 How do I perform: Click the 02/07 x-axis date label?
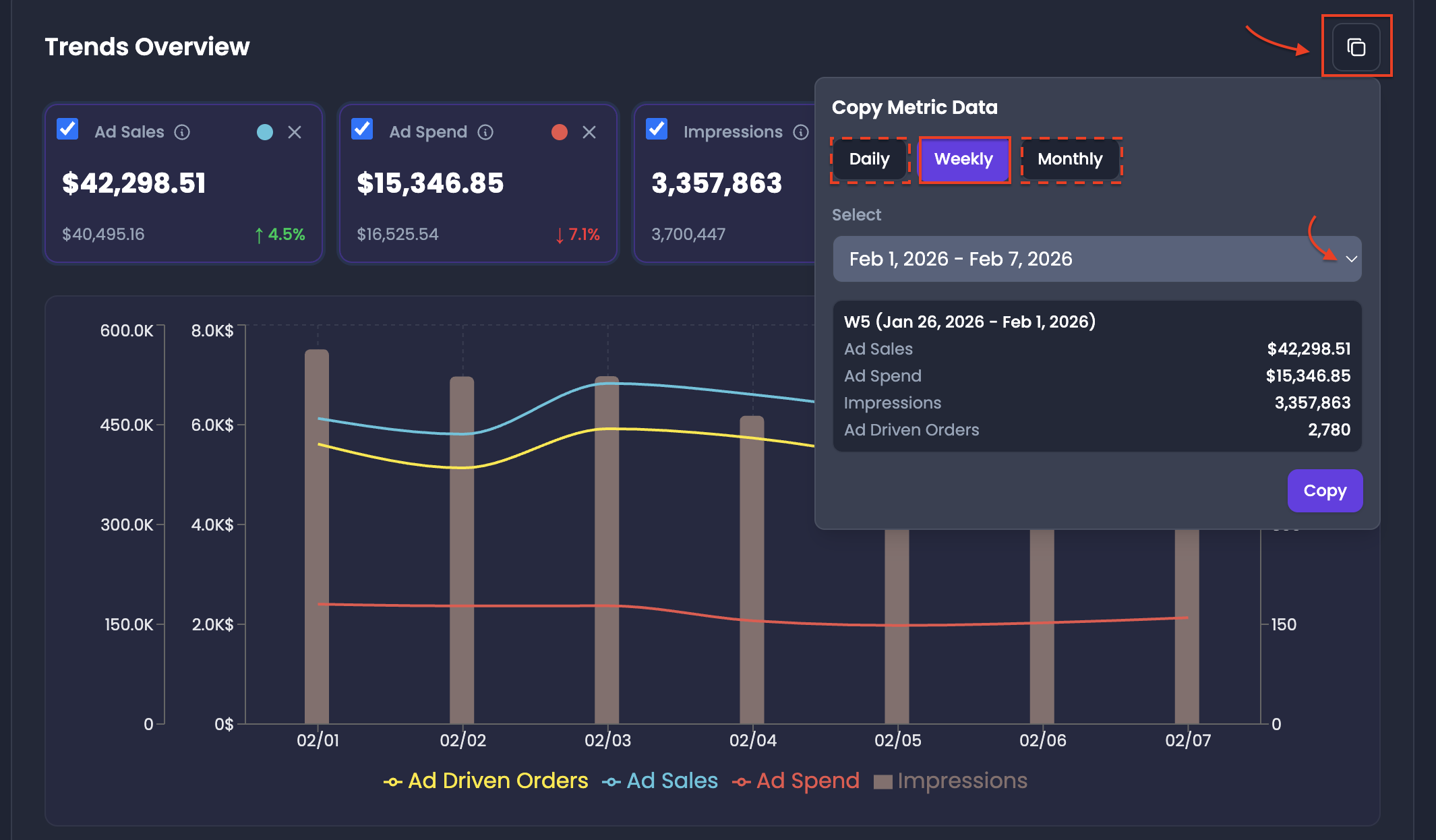click(1188, 740)
